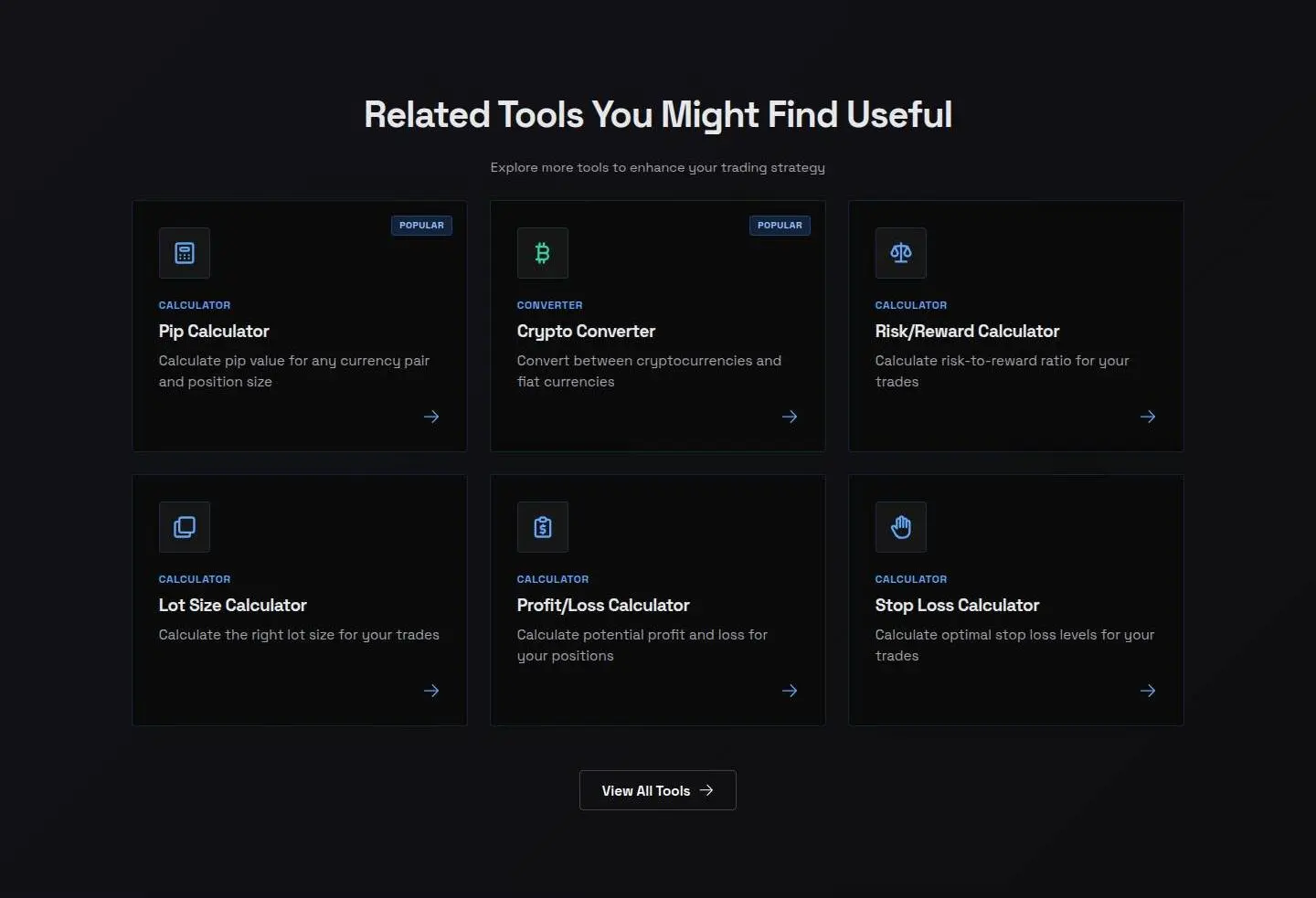The image size is (1316, 898).
Task: Open the Crypto Converter title link
Action: tap(586, 332)
